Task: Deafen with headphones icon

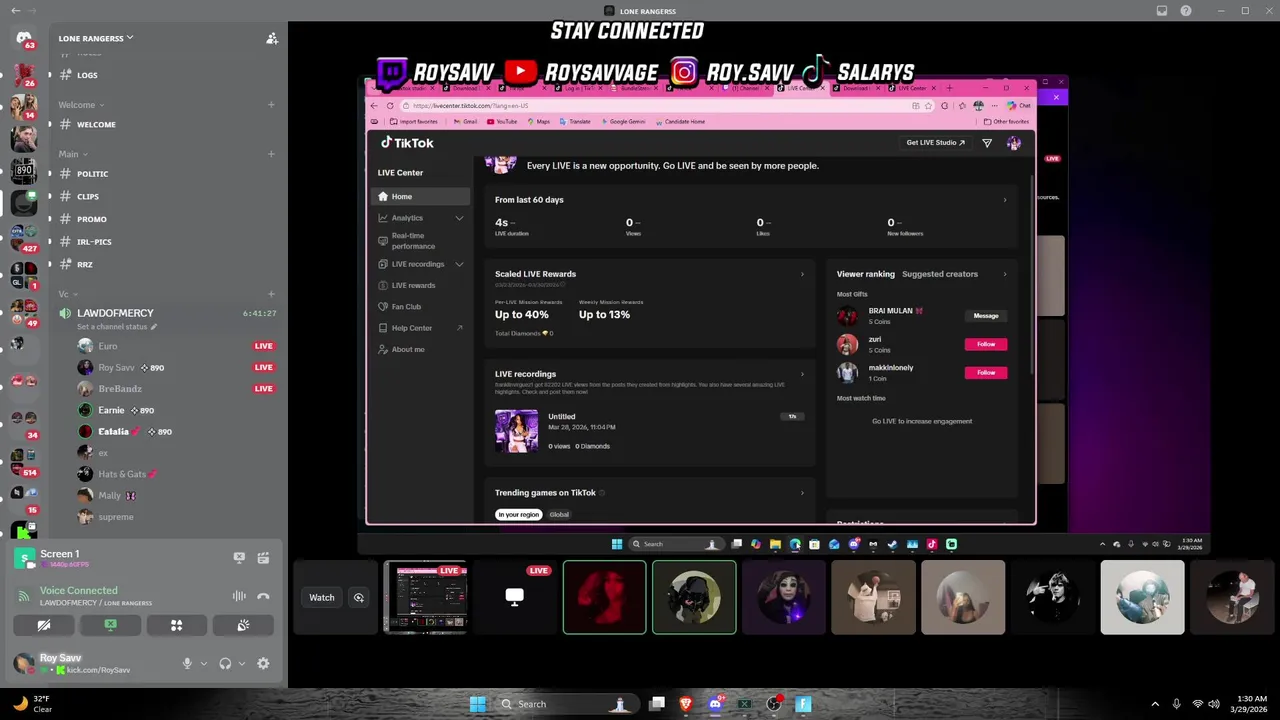Action: click(225, 663)
